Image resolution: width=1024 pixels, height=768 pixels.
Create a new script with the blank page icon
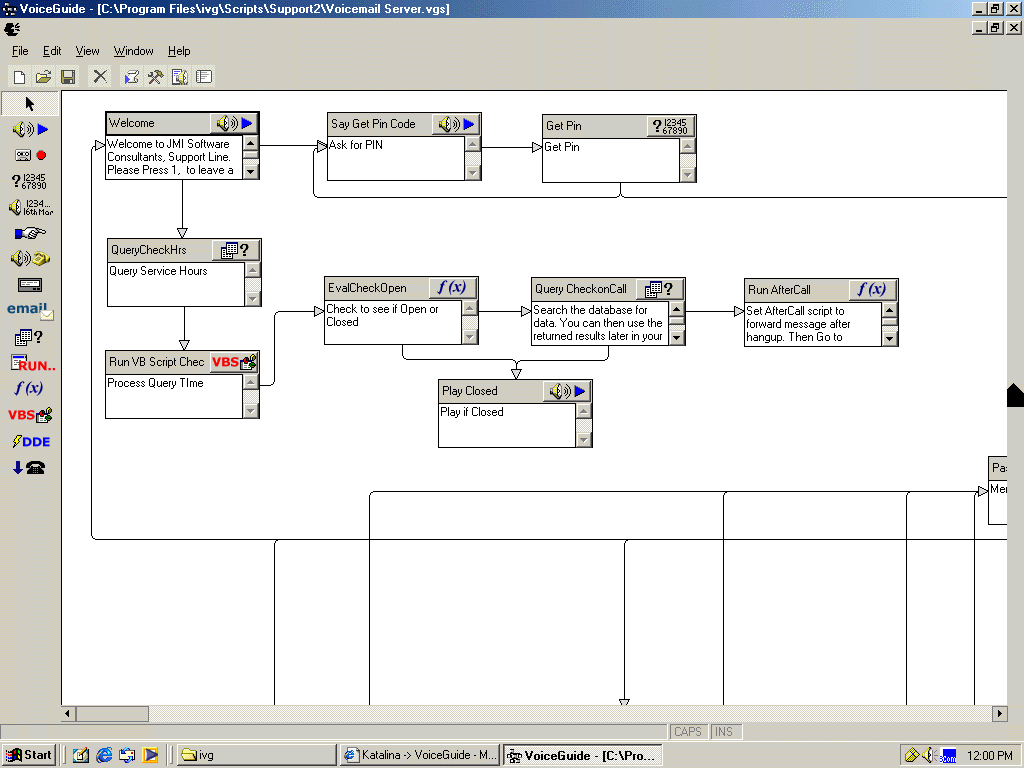(20, 77)
